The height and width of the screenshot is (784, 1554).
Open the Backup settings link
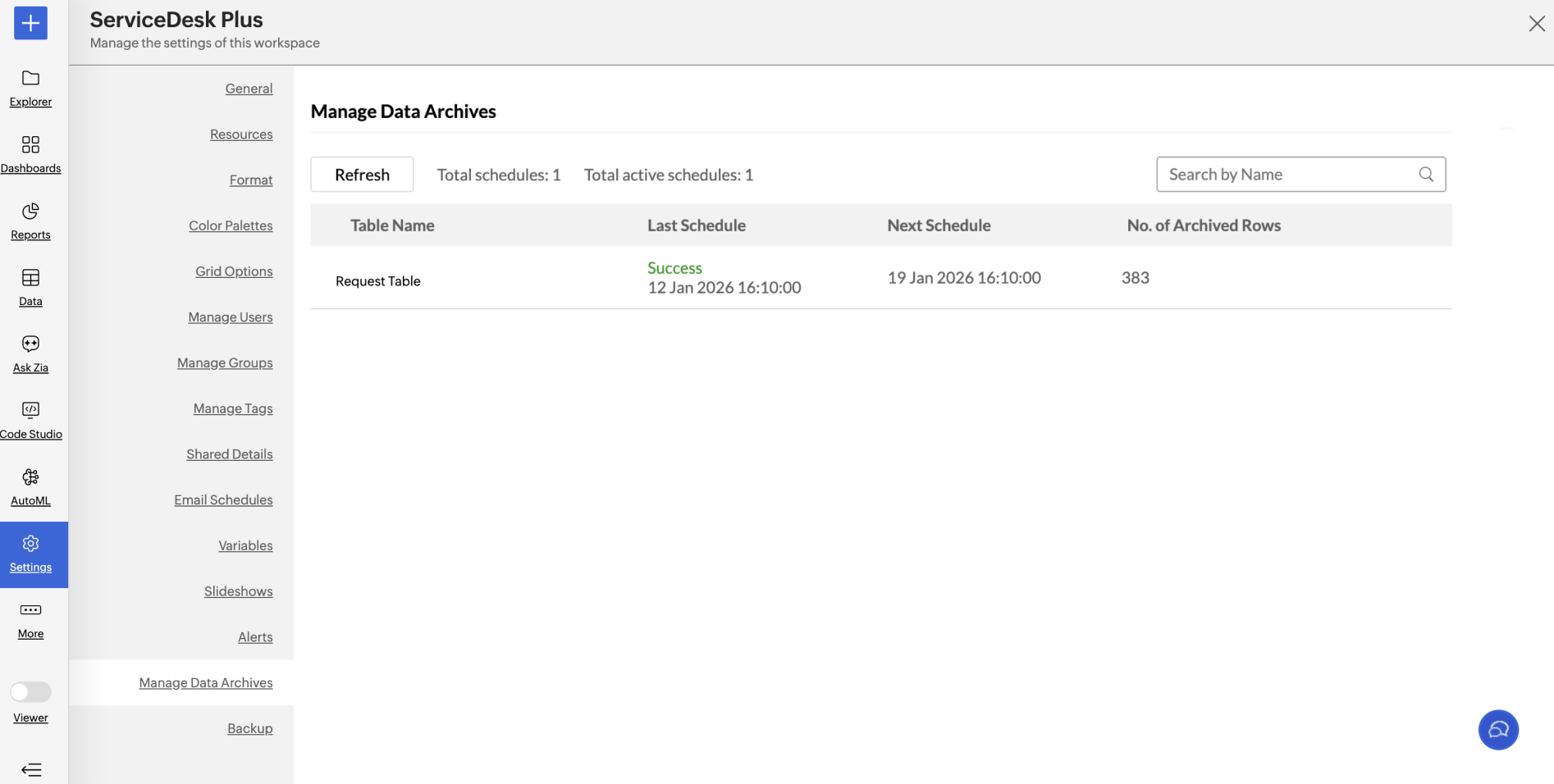click(249, 728)
